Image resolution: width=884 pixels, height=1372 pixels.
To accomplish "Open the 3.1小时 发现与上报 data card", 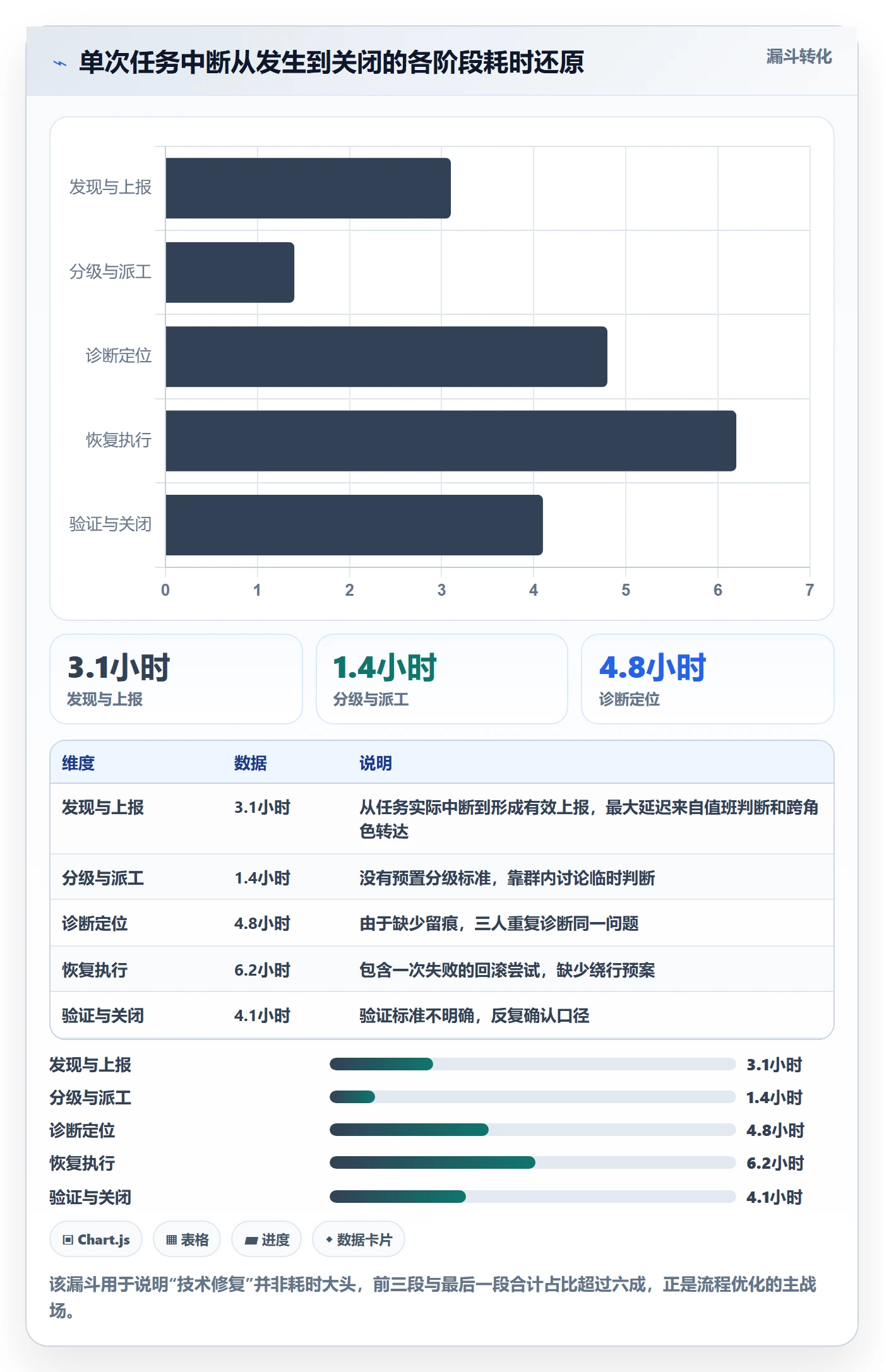I will 176,679.
